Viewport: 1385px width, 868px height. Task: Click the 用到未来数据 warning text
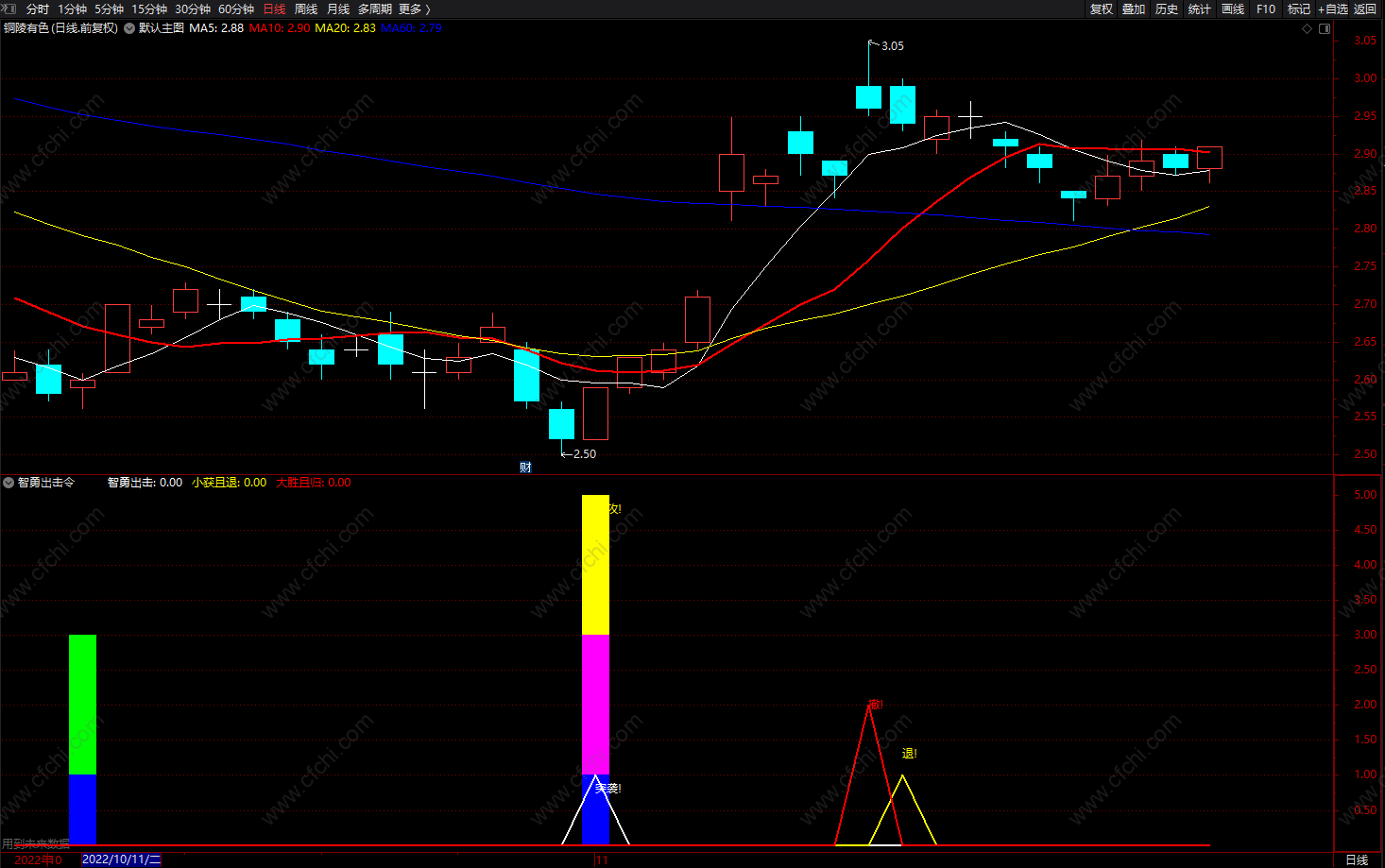click(36, 843)
